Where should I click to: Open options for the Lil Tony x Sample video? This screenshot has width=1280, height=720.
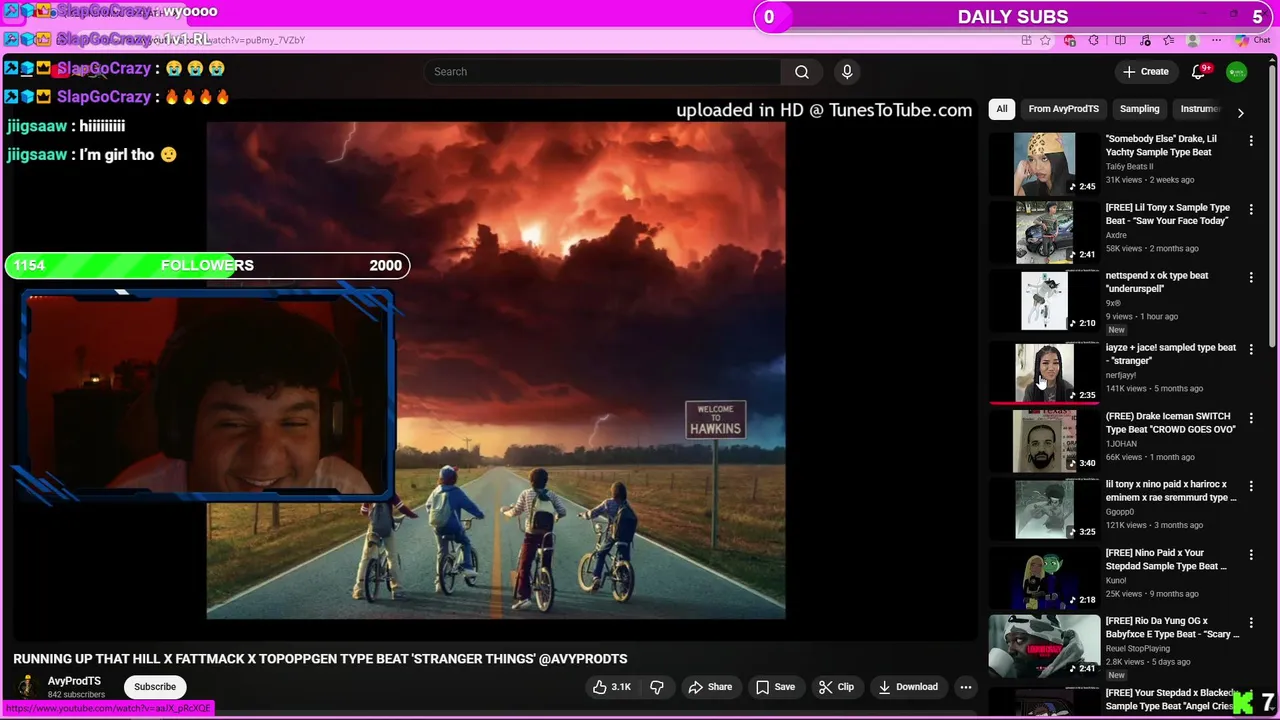coord(1250,209)
